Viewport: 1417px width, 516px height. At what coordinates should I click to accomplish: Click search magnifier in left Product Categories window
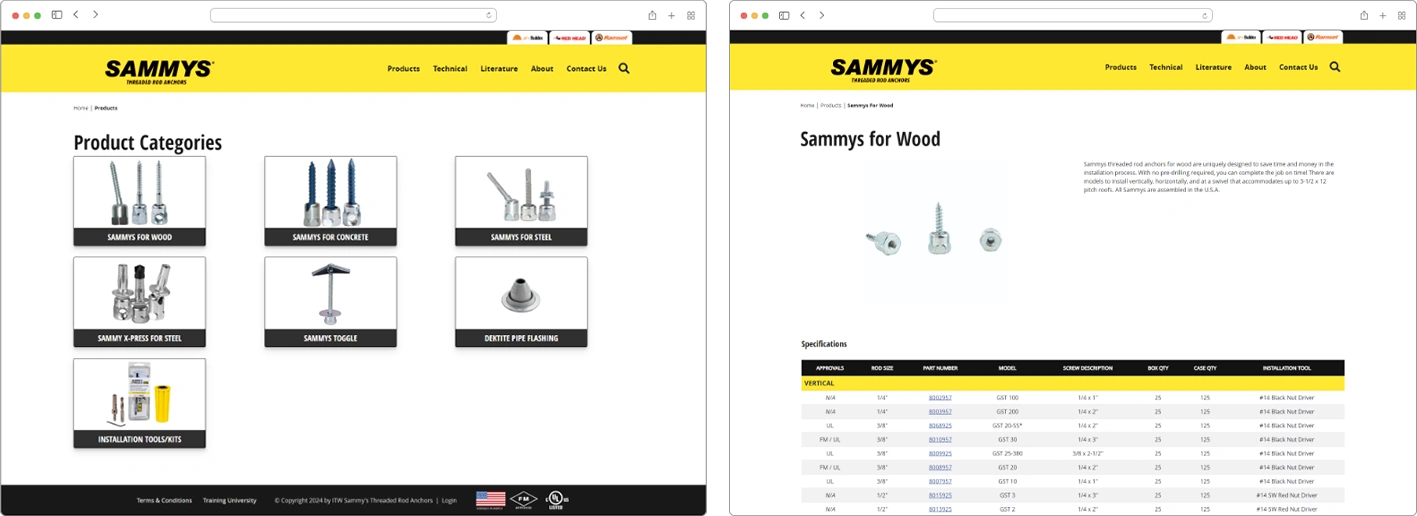[624, 69]
